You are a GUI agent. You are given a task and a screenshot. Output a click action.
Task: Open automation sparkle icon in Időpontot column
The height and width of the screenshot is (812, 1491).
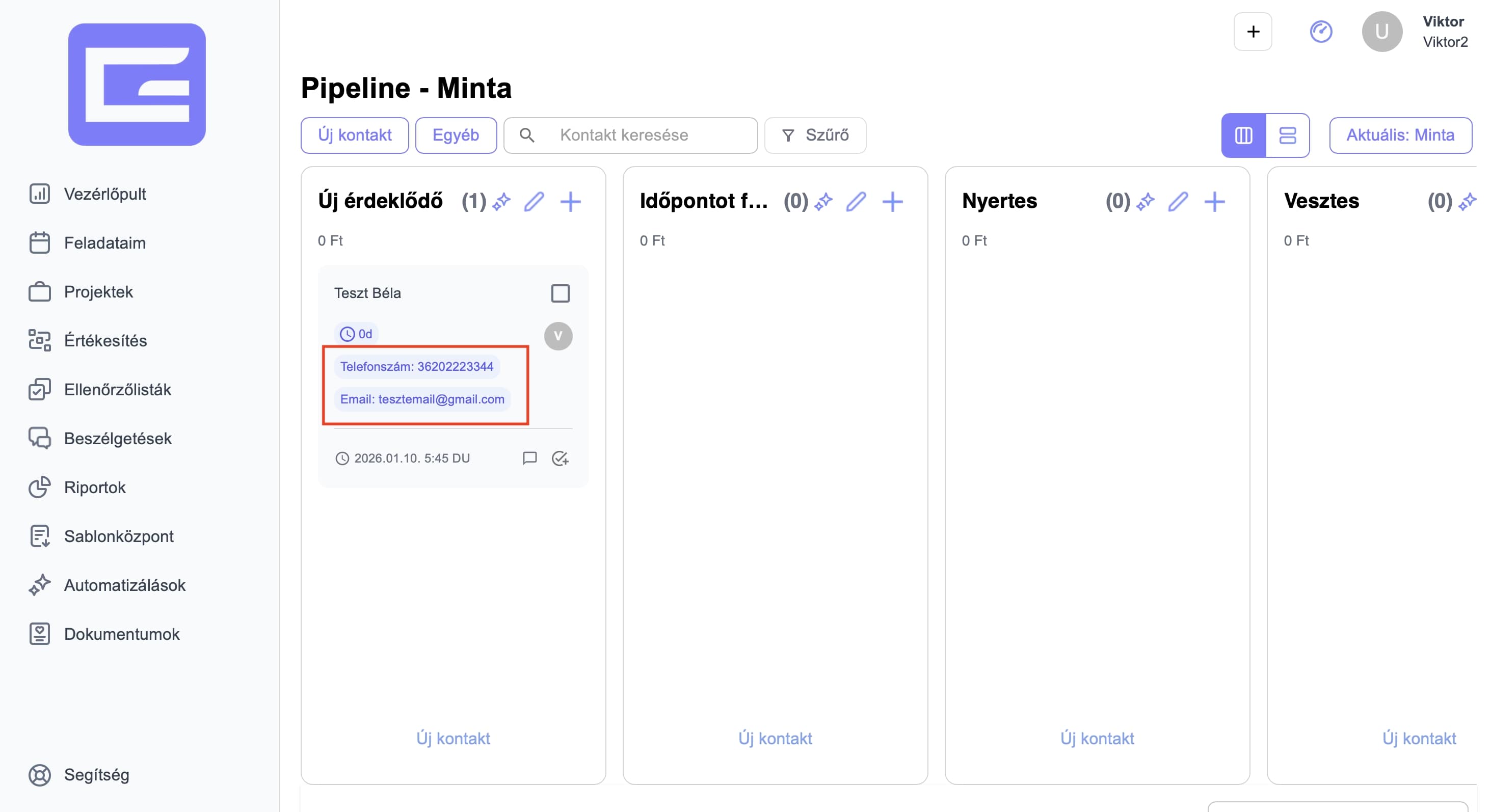point(823,201)
